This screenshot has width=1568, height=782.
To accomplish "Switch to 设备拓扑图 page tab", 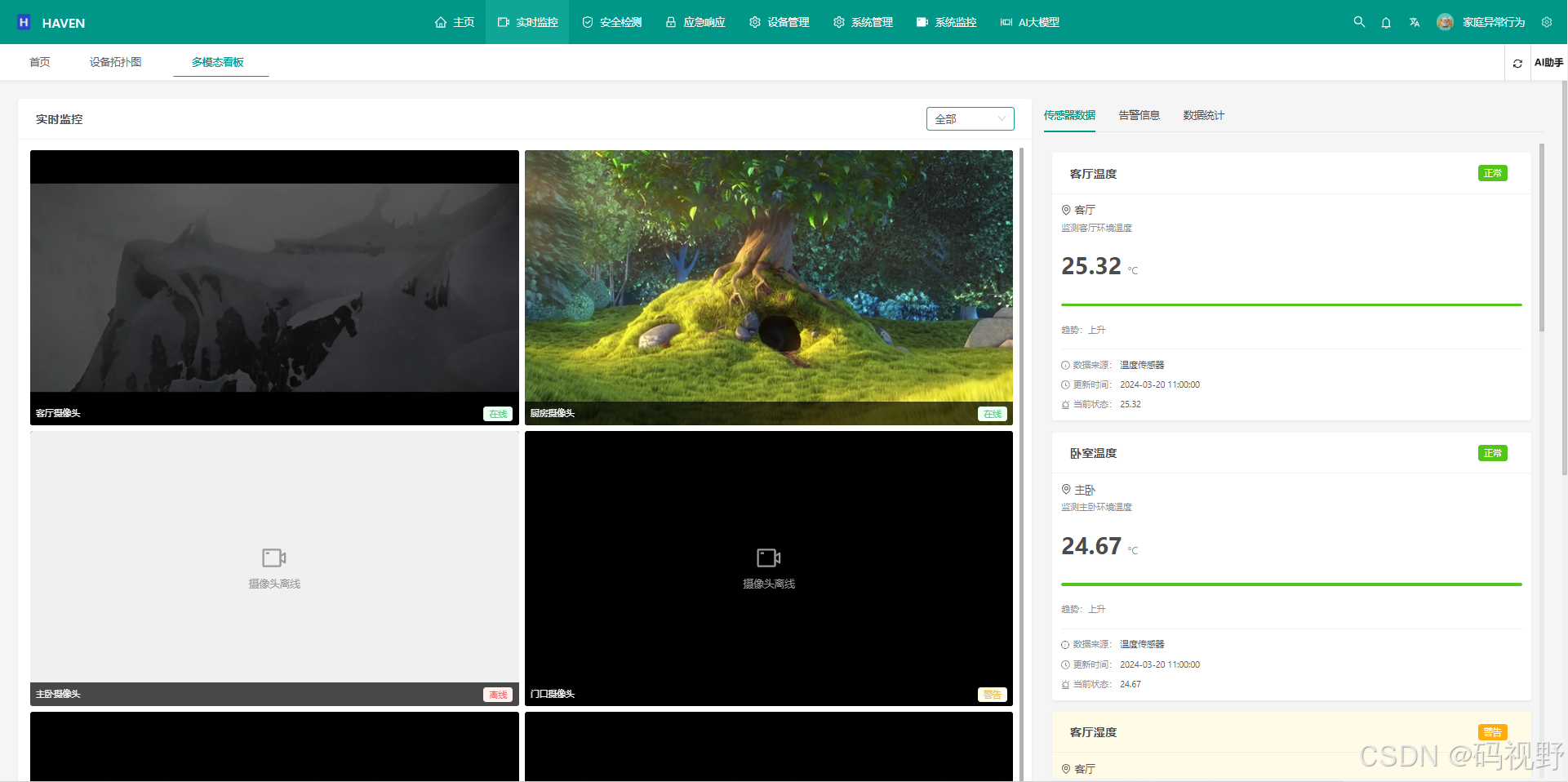I will [115, 62].
